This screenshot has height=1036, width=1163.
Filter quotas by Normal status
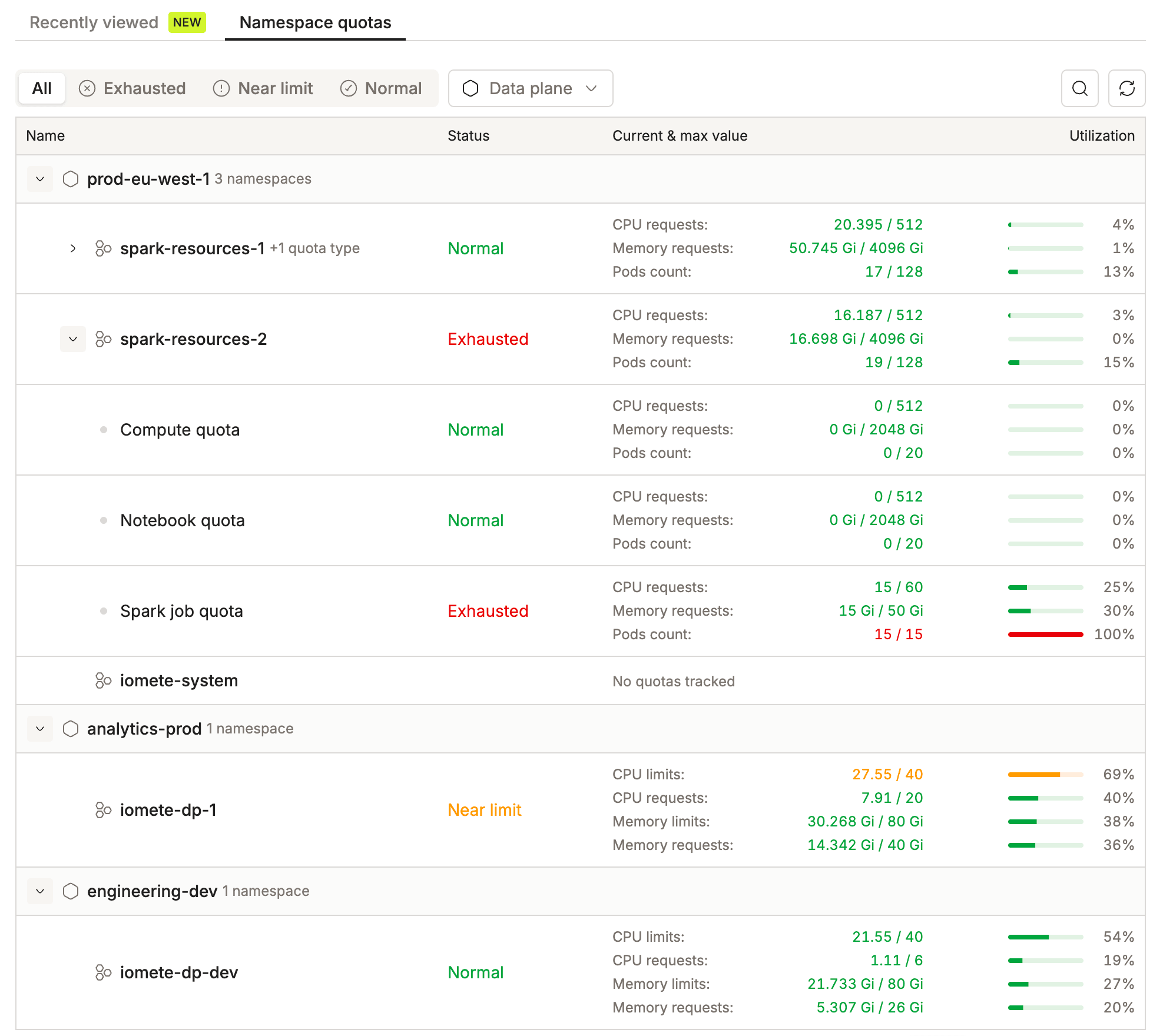pos(382,88)
